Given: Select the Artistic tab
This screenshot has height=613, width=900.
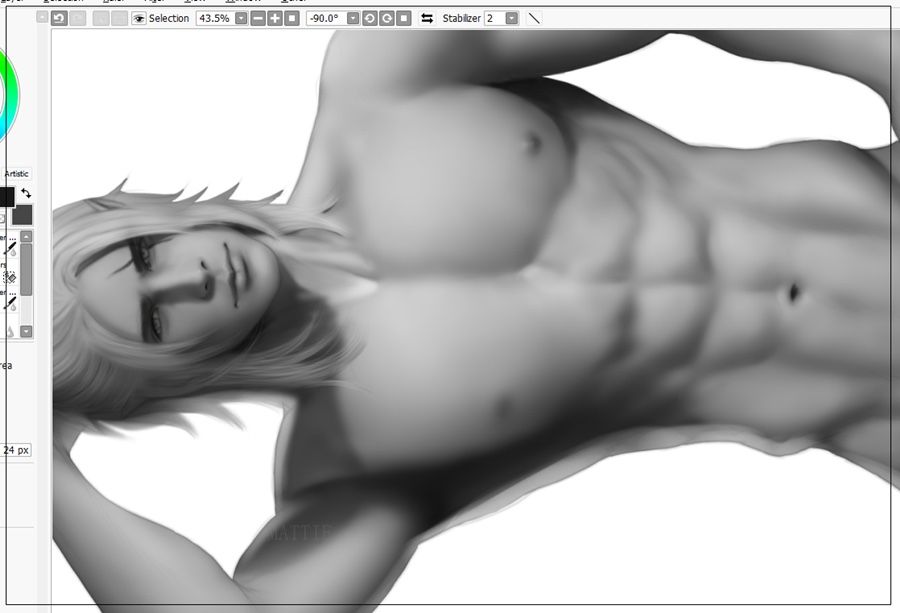Looking at the screenshot, I should 16,174.
